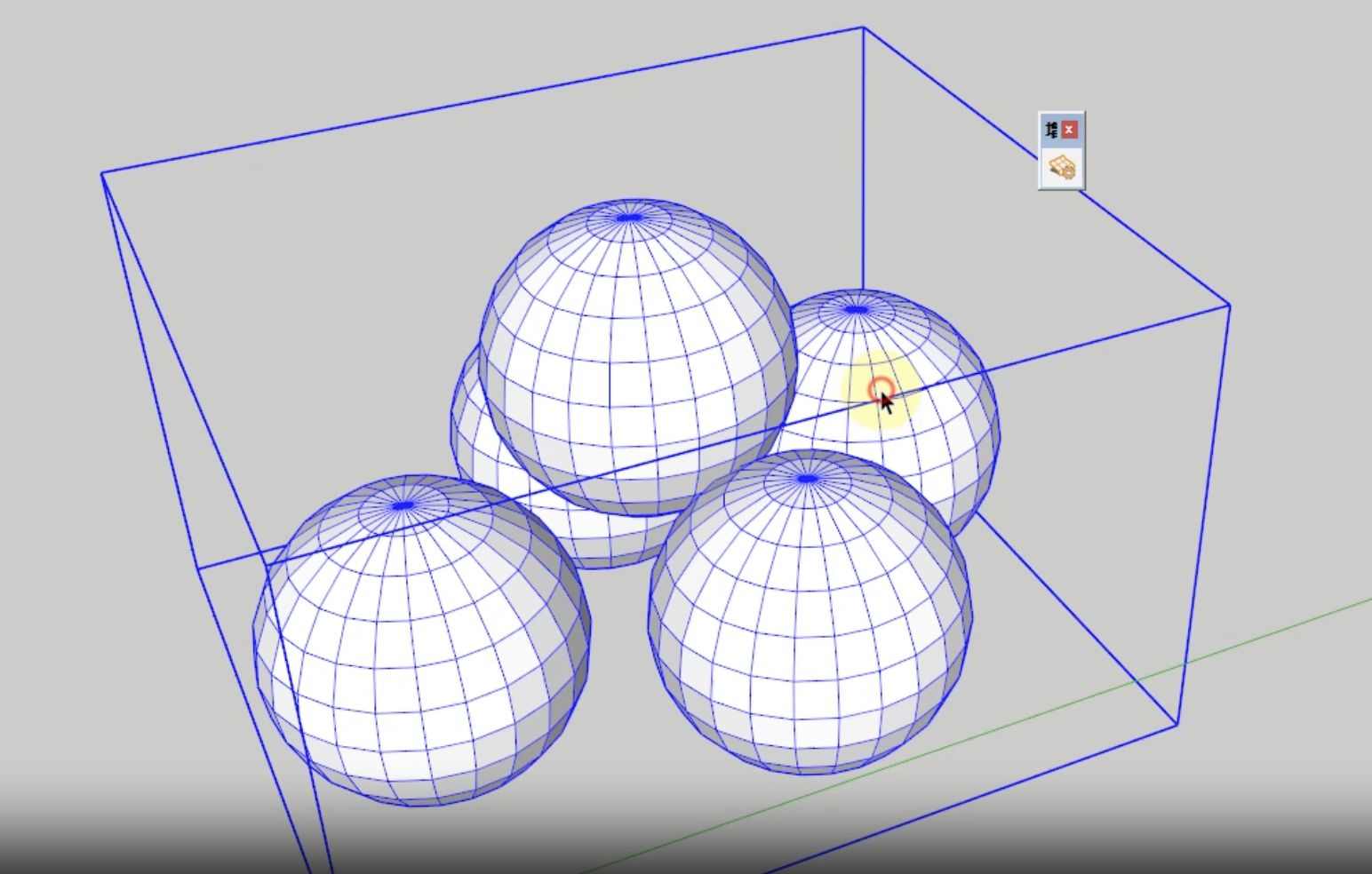Click the orange mesh gear tool icon
This screenshot has width=1372, height=874.
1061,167
